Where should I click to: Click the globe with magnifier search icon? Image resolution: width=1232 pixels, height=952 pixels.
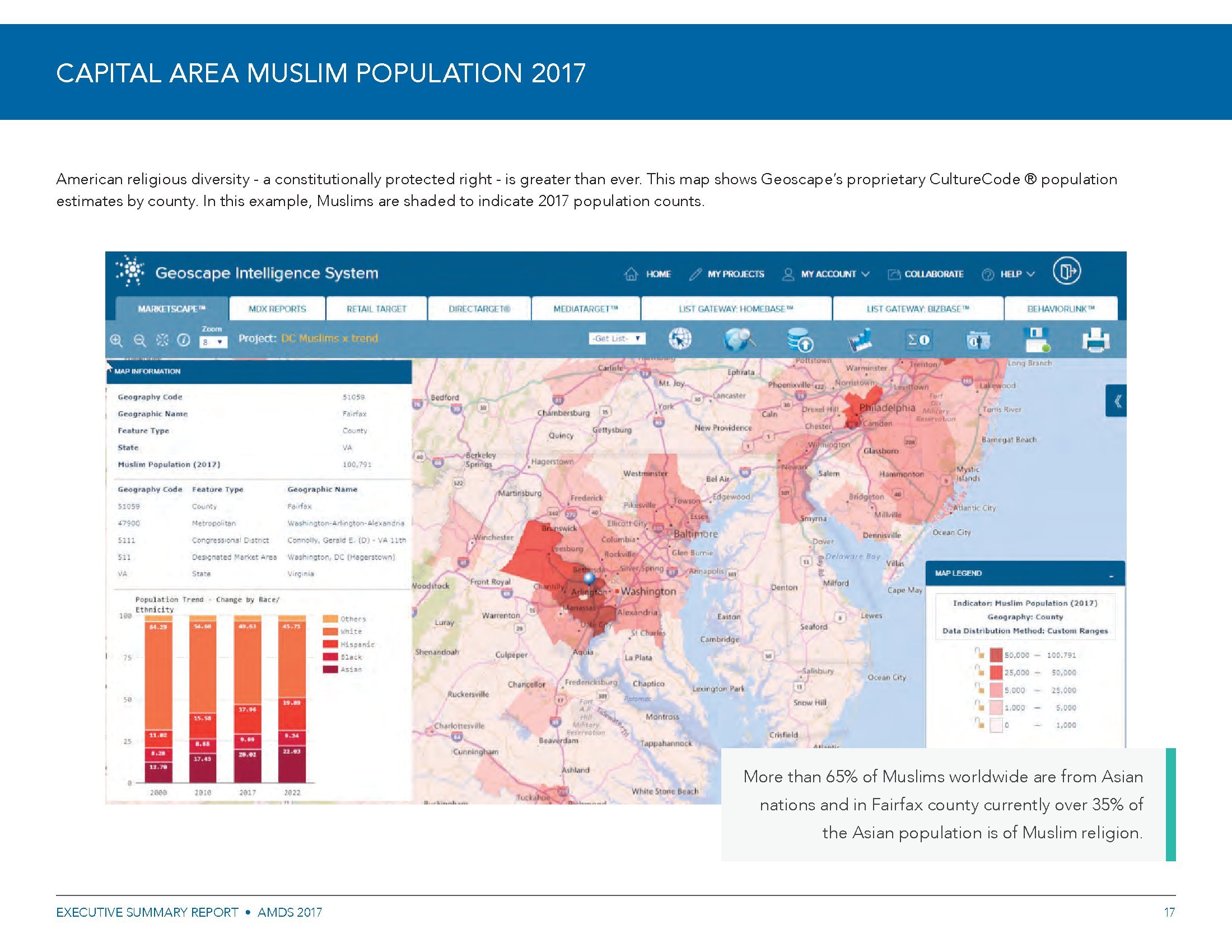click(740, 339)
